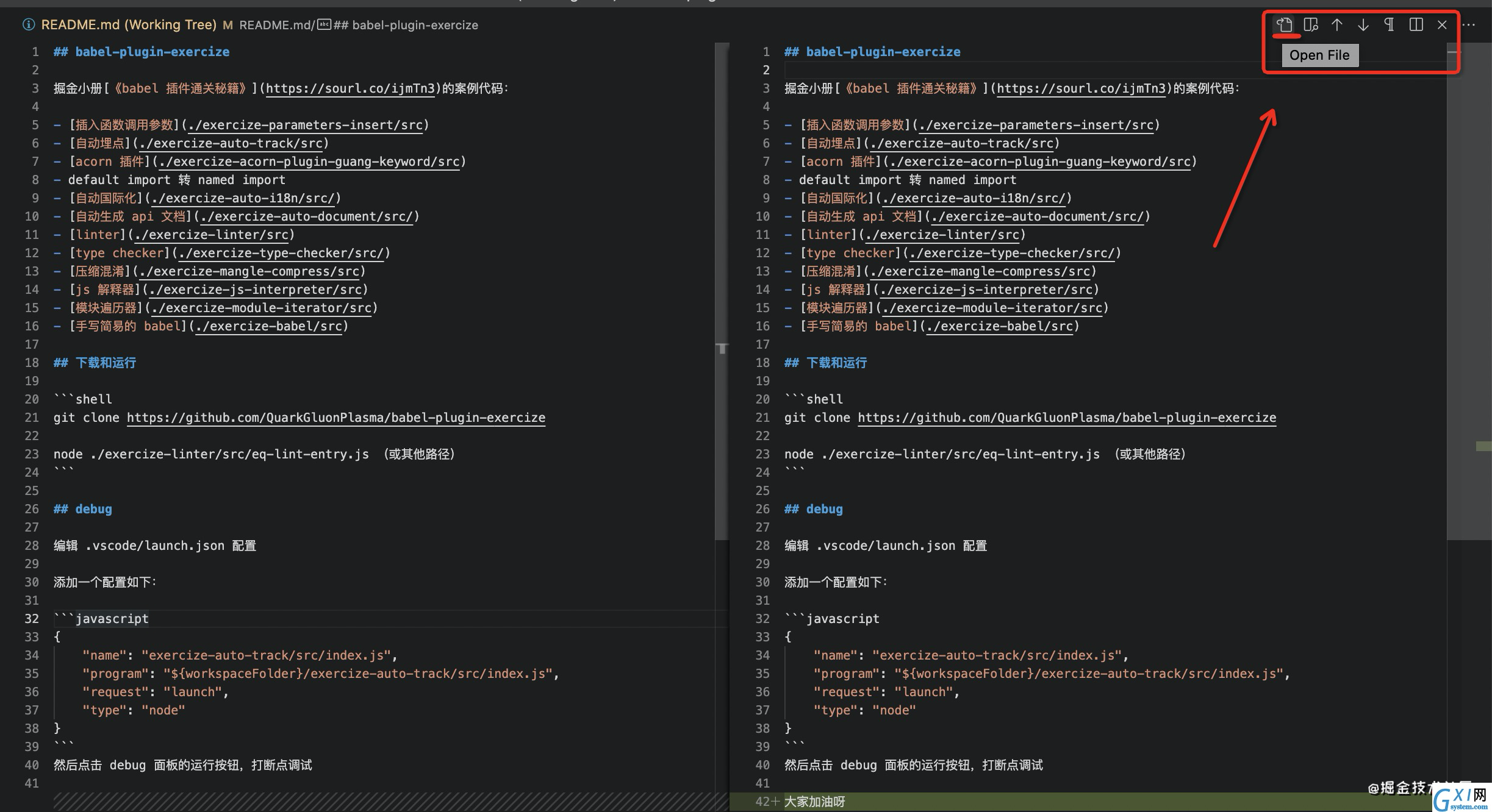
Task: Open the '## babel-plugin-exercize' breadcrumb symbol
Action: [x=406, y=25]
